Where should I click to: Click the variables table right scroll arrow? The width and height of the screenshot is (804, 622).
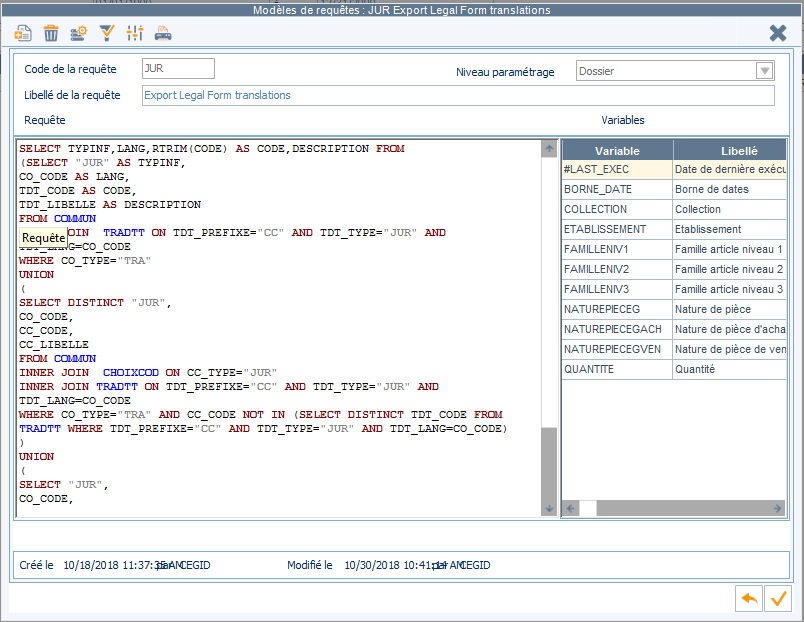pos(777,508)
